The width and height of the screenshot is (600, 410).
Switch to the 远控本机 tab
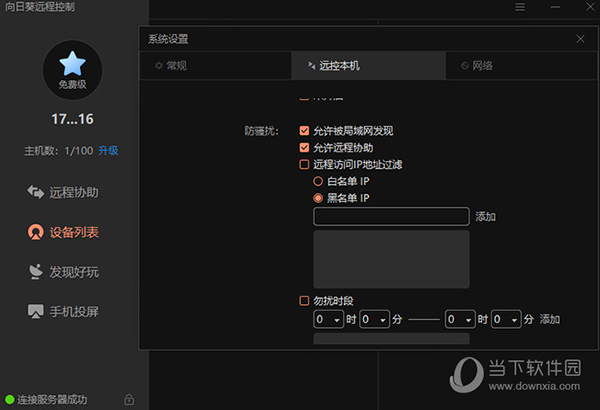pyautogui.click(x=368, y=65)
